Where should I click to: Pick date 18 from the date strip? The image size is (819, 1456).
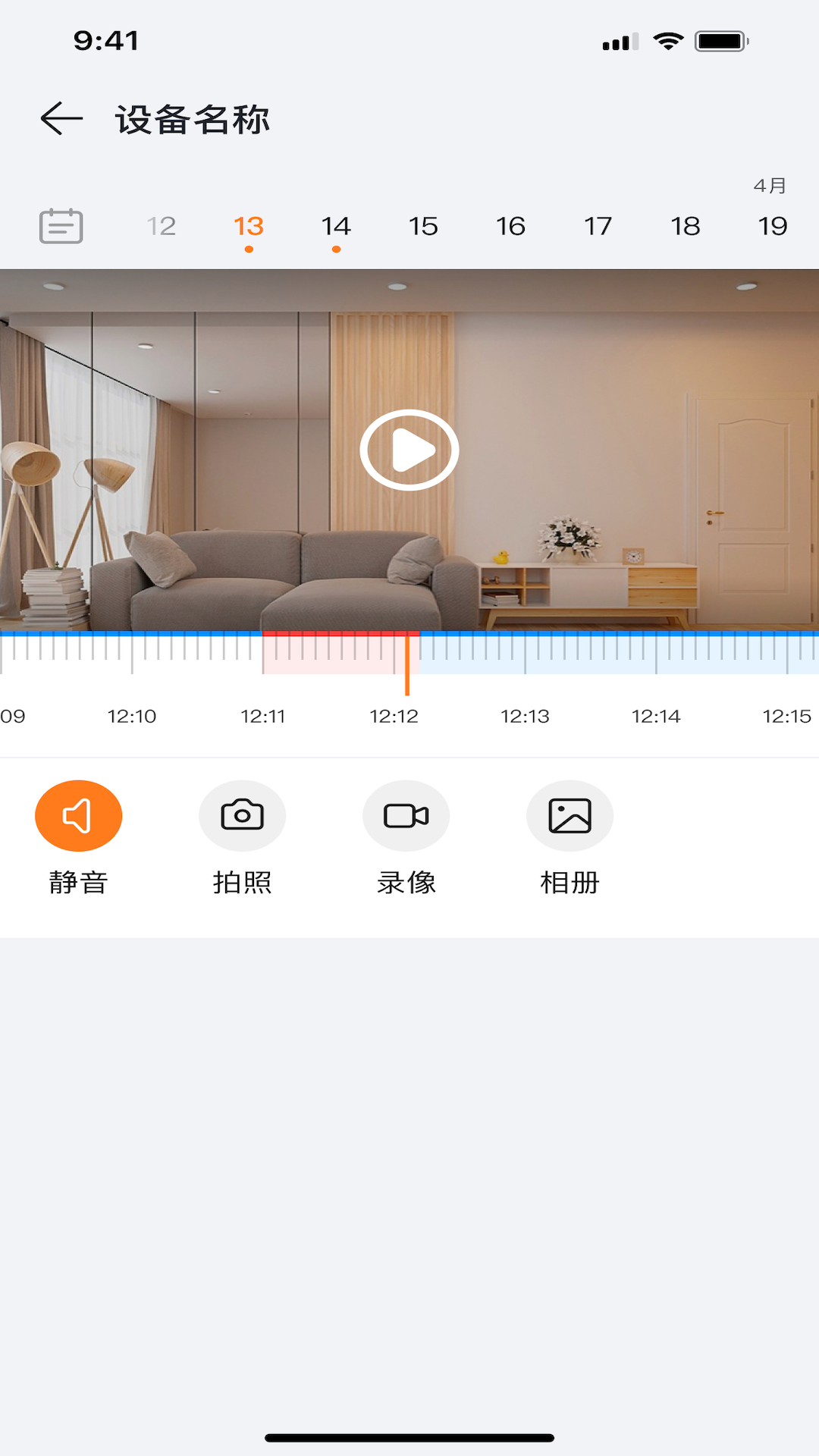click(686, 226)
